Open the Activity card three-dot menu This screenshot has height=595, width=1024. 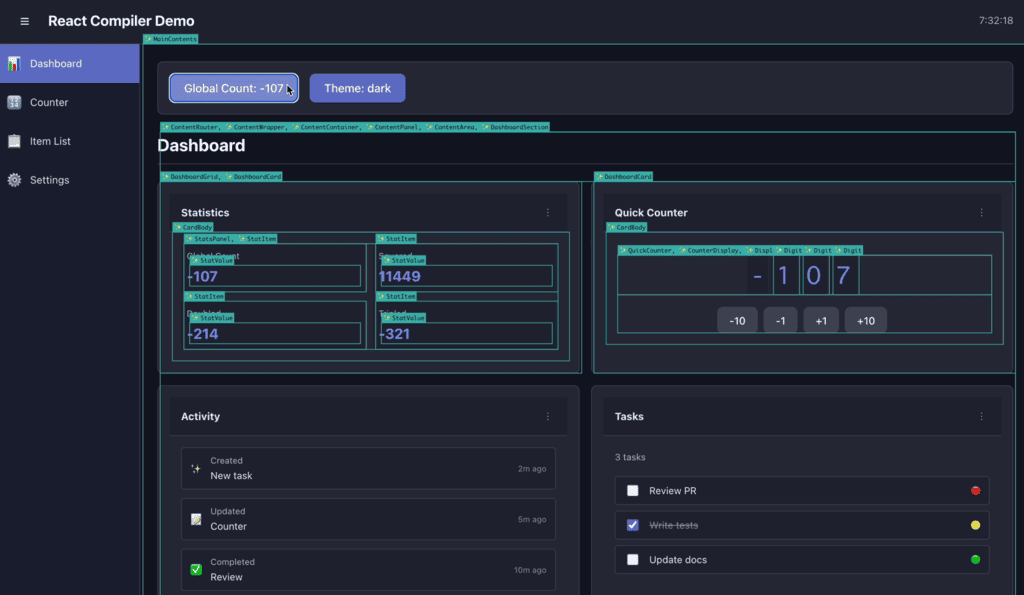pyautogui.click(x=548, y=417)
